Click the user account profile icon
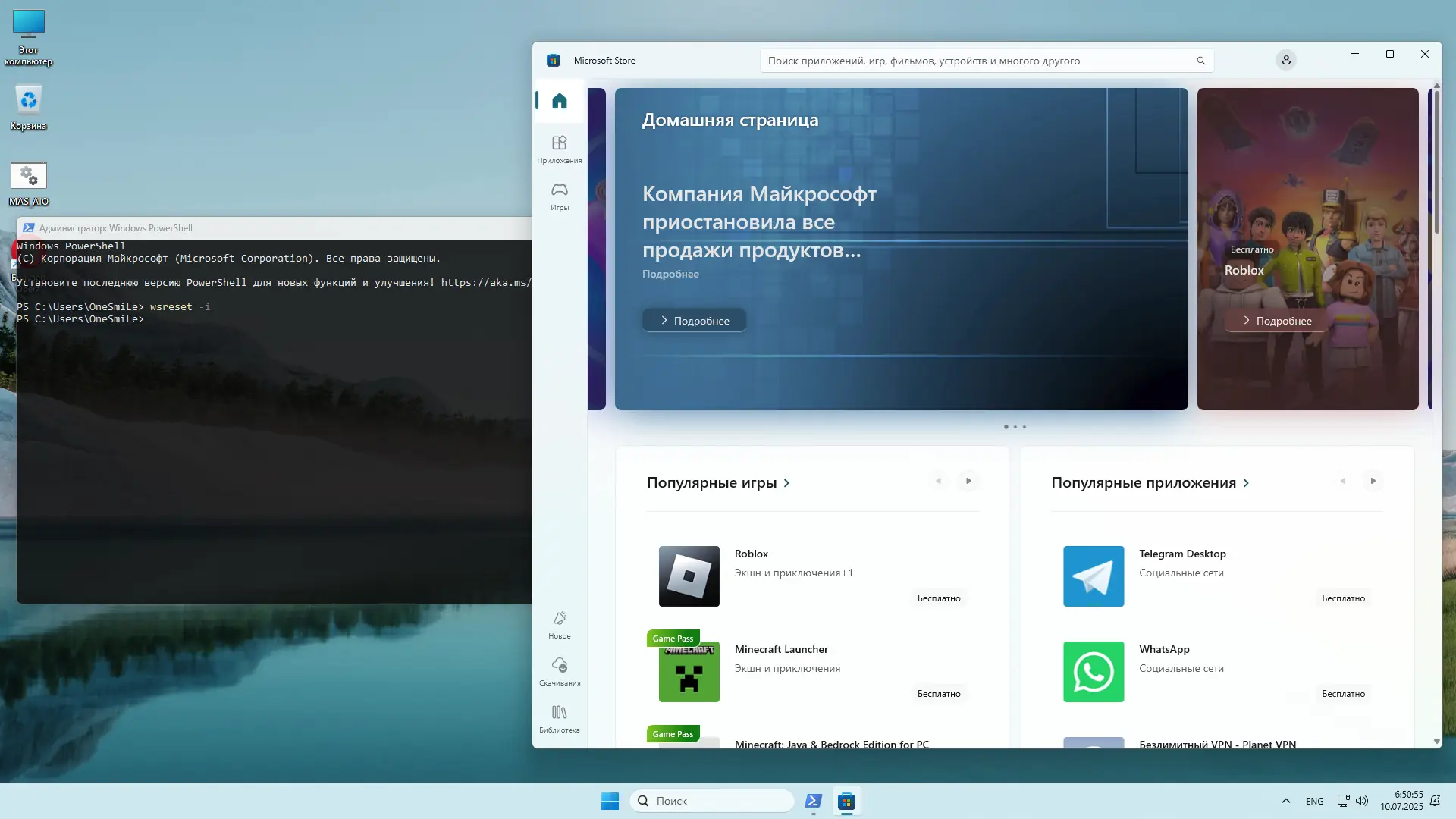Image resolution: width=1456 pixels, height=819 pixels. coord(1285,61)
